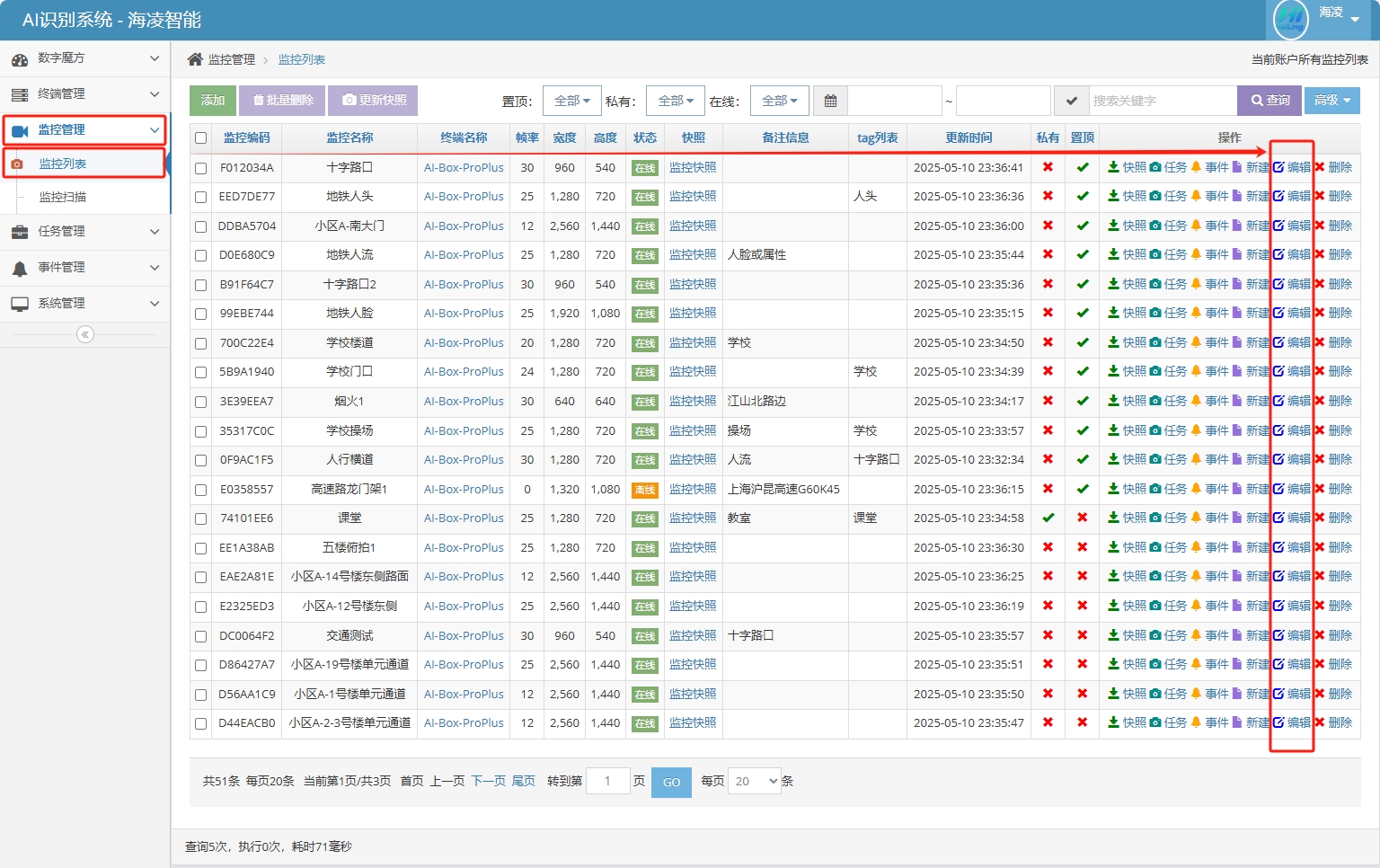The image size is (1380, 868).
Task: Expand the 事件管理 chevron in sidebar
Action: click(x=155, y=268)
